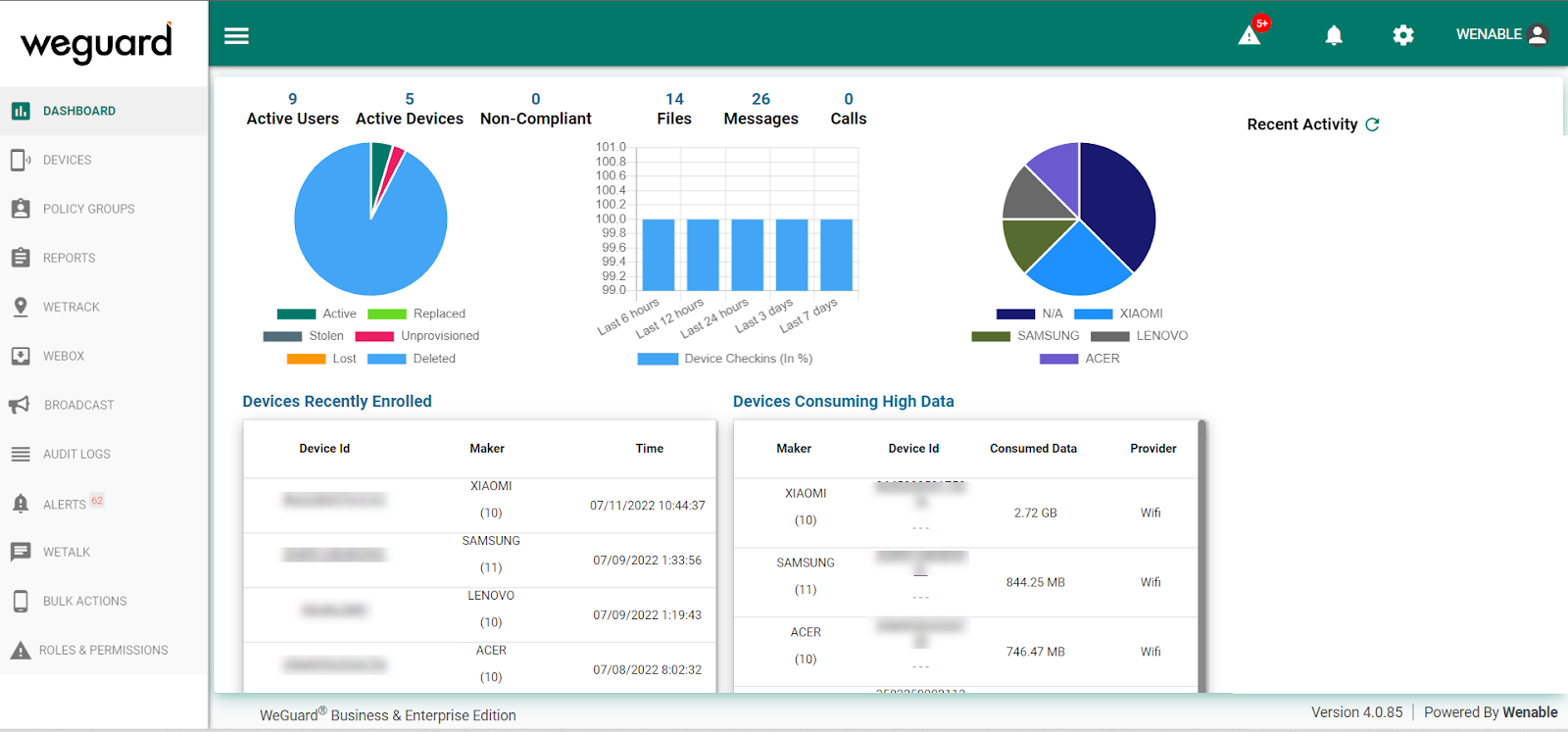Click the Policy Groups badge icon
Screen dimensions: 1568x732
[x=21, y=209]
